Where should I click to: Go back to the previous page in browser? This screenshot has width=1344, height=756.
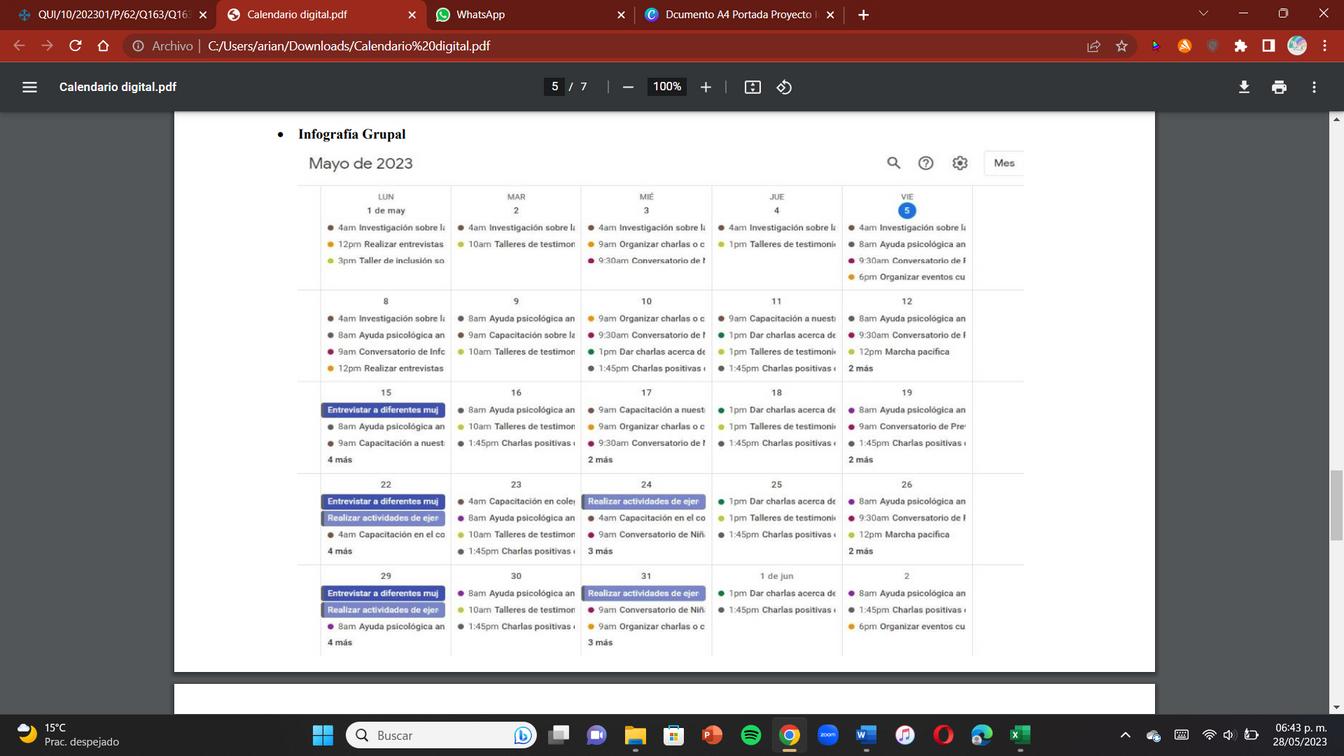(19, 46)
